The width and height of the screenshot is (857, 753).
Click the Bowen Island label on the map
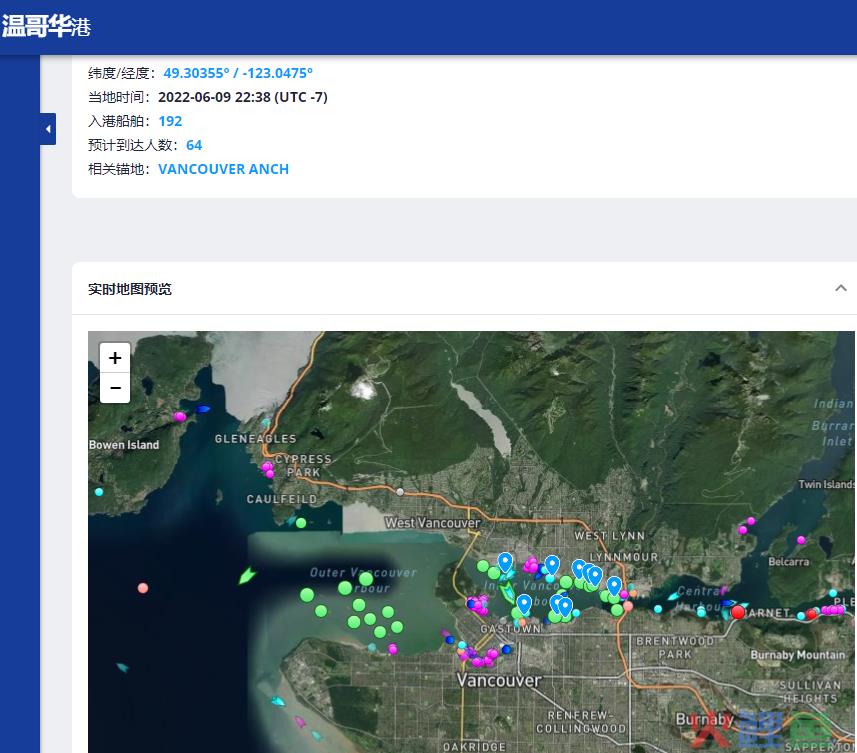click(x=124, y=445)
